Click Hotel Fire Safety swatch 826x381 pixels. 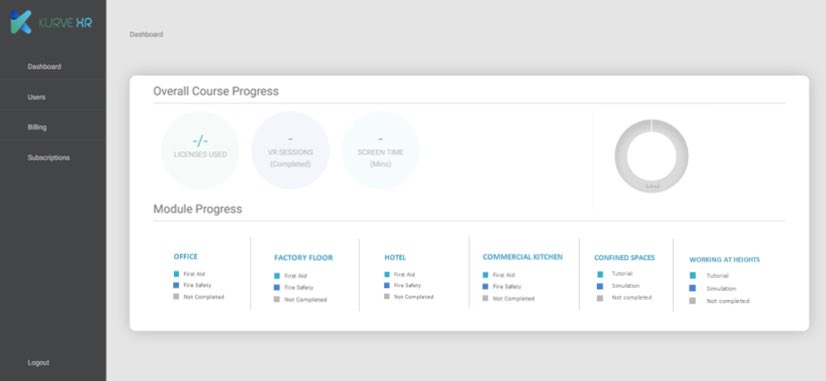tap(387, 285)
